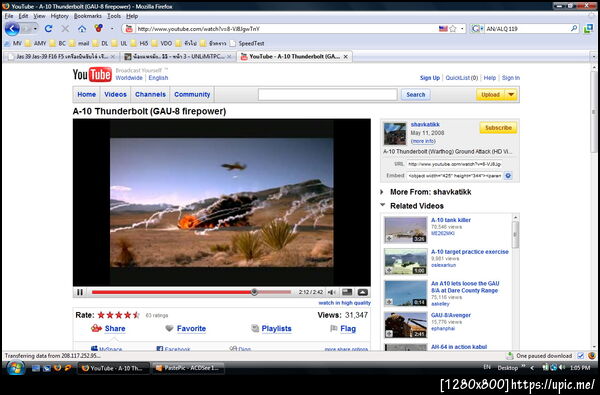Open the Help link in YouTube header

click(489, 78)
